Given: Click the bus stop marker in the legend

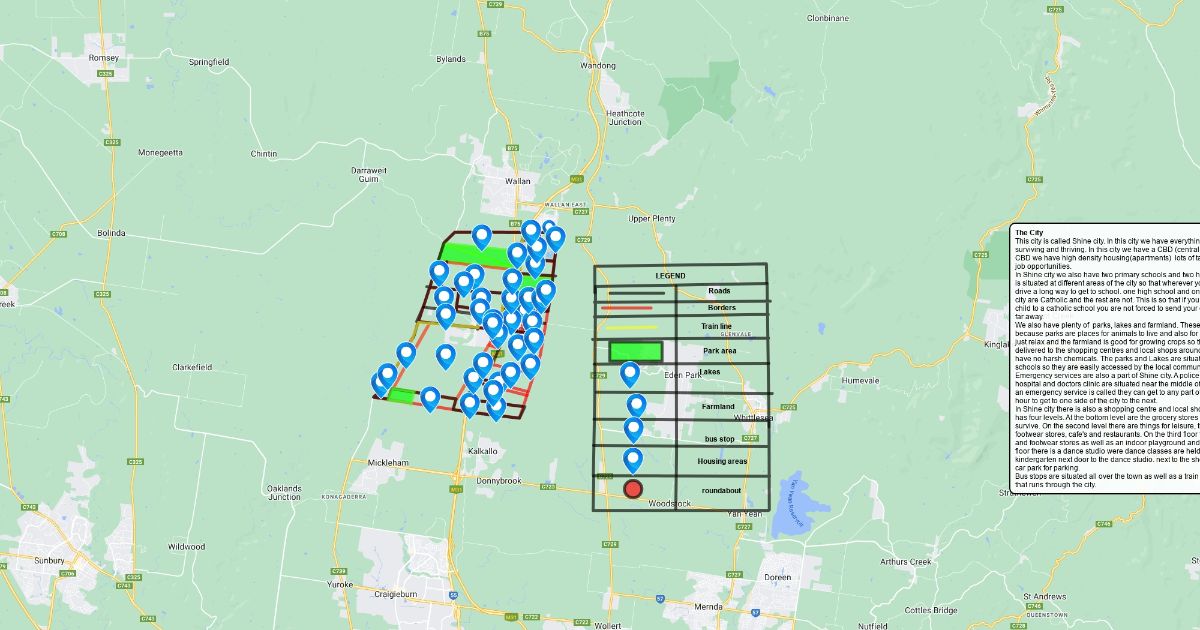Looking at the screenshot, I should (x=633, y=429).
